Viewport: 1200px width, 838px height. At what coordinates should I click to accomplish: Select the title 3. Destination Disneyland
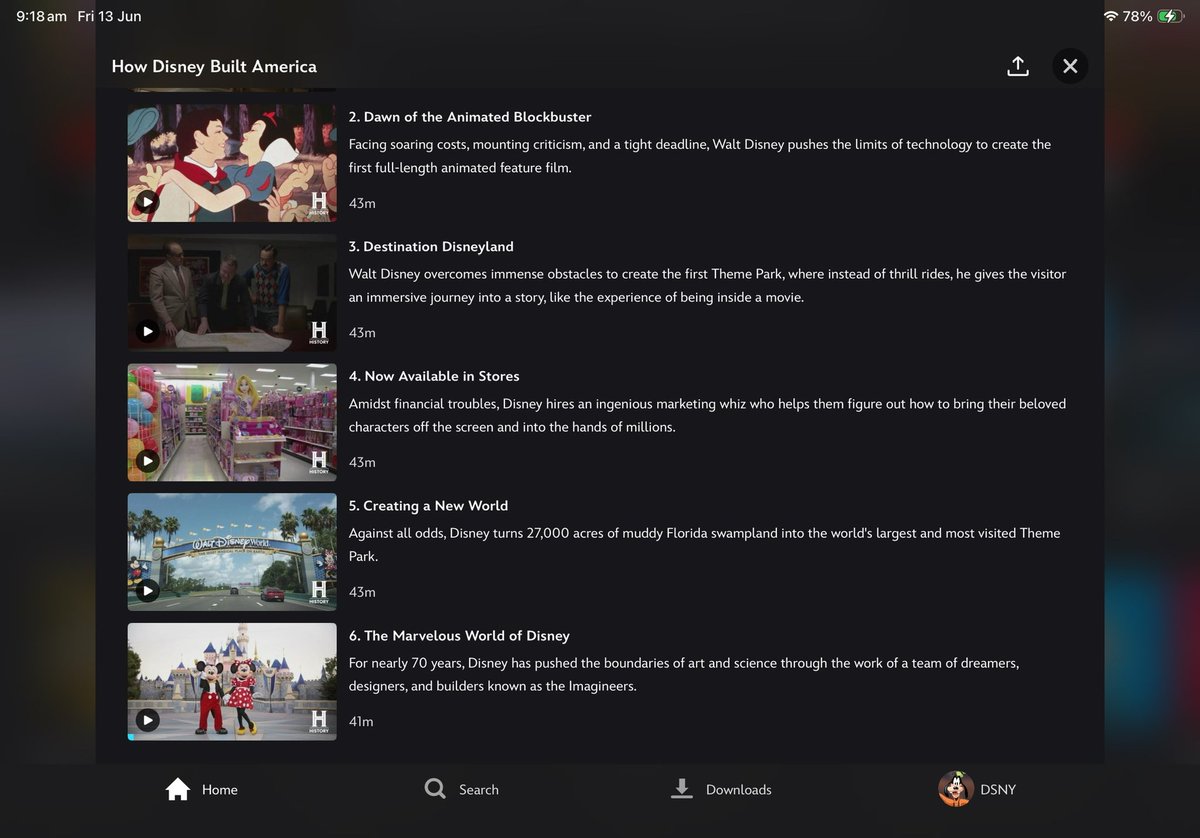(x=431, y=246)
